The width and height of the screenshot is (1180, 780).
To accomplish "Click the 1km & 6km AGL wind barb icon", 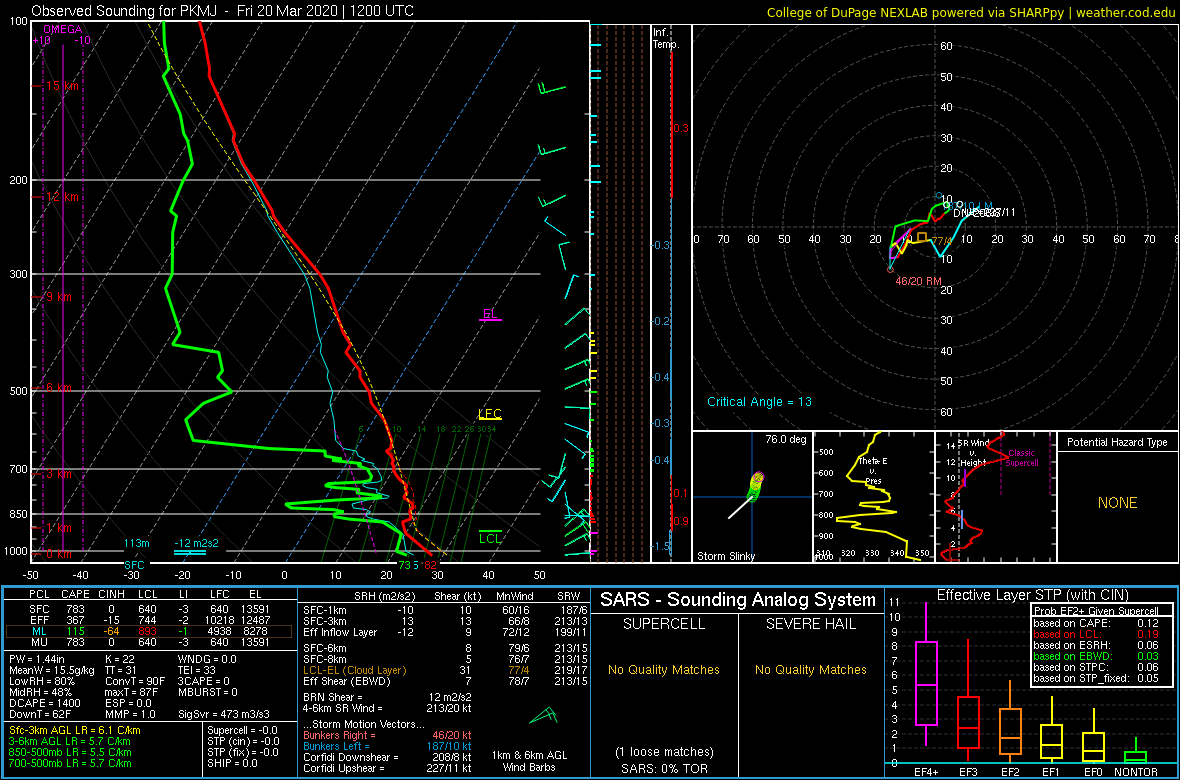I will pos(542,714).
